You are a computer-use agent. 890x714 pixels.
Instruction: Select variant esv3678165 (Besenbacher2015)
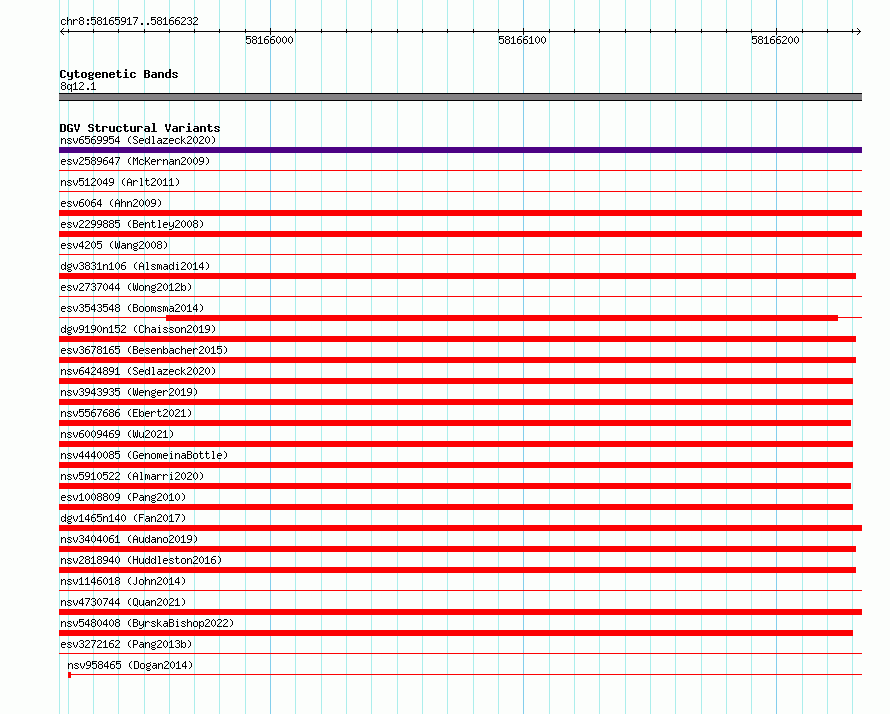[x=144, y=350]
